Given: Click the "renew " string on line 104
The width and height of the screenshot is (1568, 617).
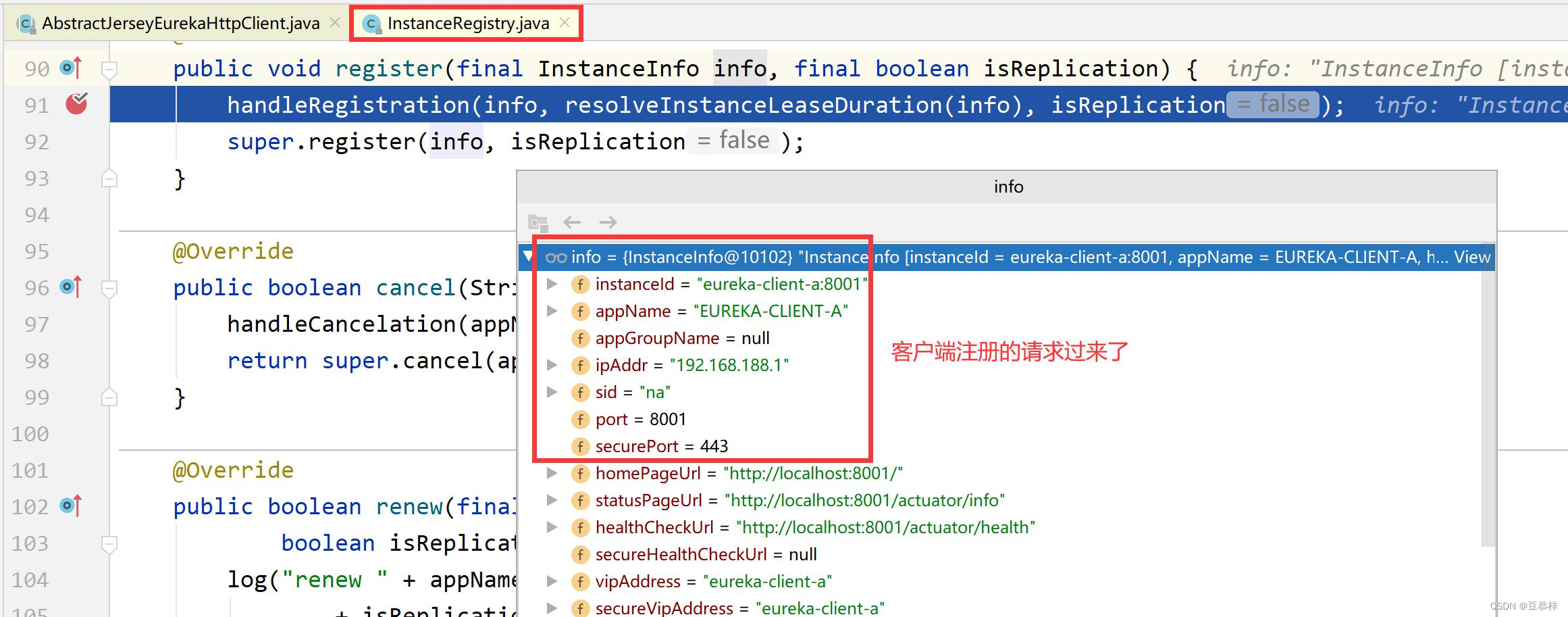Looking at the screenshot, I should 334,580.
